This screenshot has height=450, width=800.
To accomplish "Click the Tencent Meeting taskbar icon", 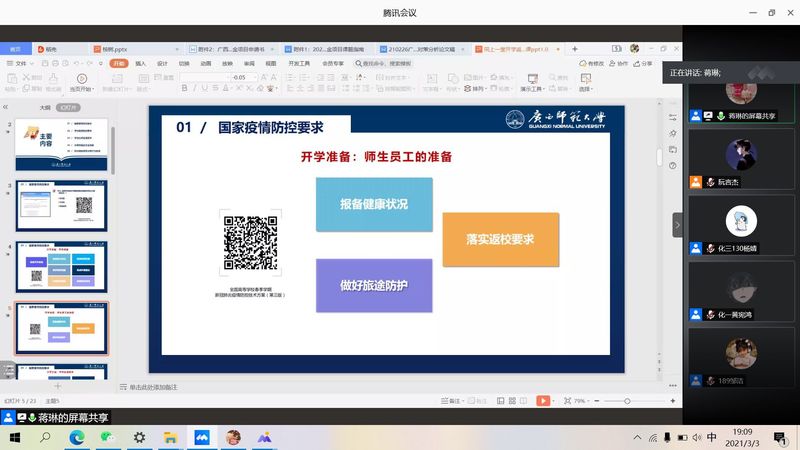I will point(201,437).
